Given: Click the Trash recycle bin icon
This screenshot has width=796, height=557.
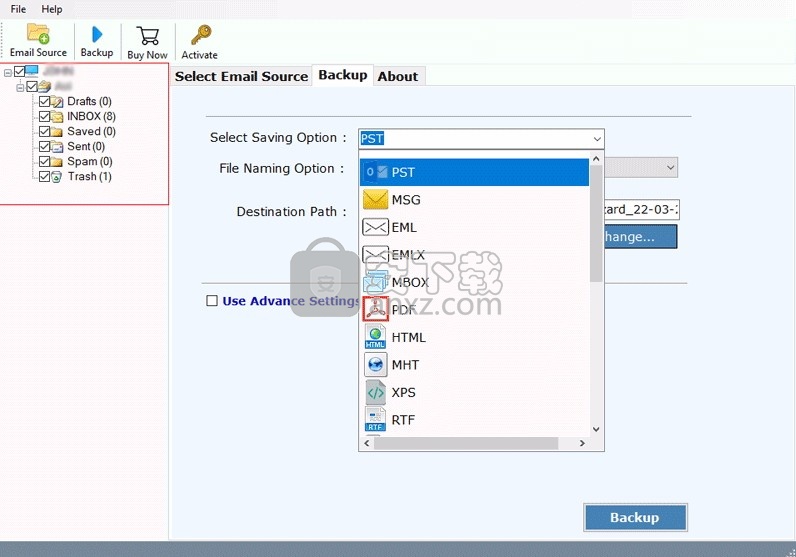Looking at the screenshot, I should (x=57, y=177).
